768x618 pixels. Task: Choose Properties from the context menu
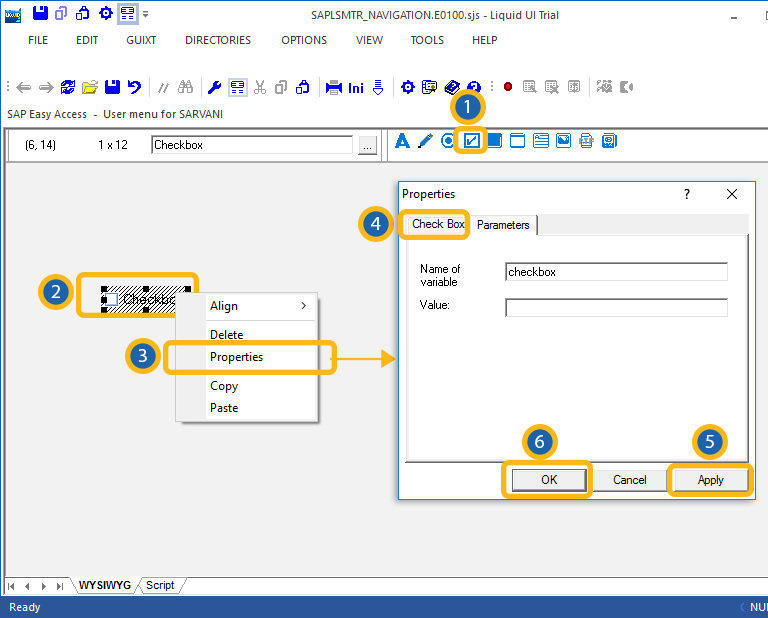coord(237,357)
